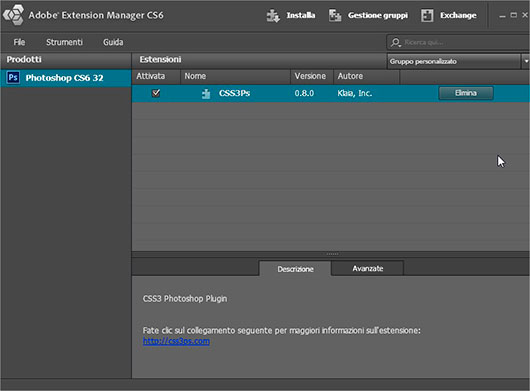Screen dimensions: 530x391
Task: Open the Guida menu
Action: (x=113, y=42)
